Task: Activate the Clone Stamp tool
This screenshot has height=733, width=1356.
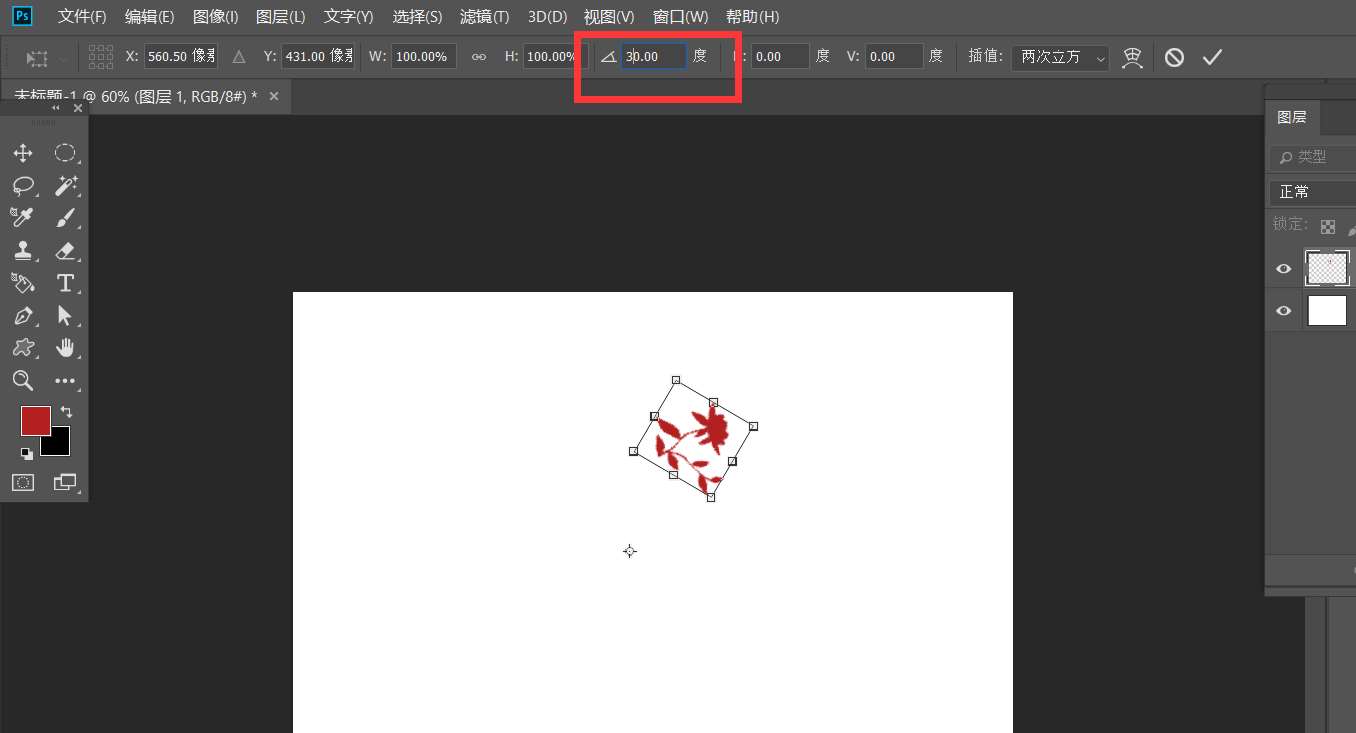Action: 23,250
